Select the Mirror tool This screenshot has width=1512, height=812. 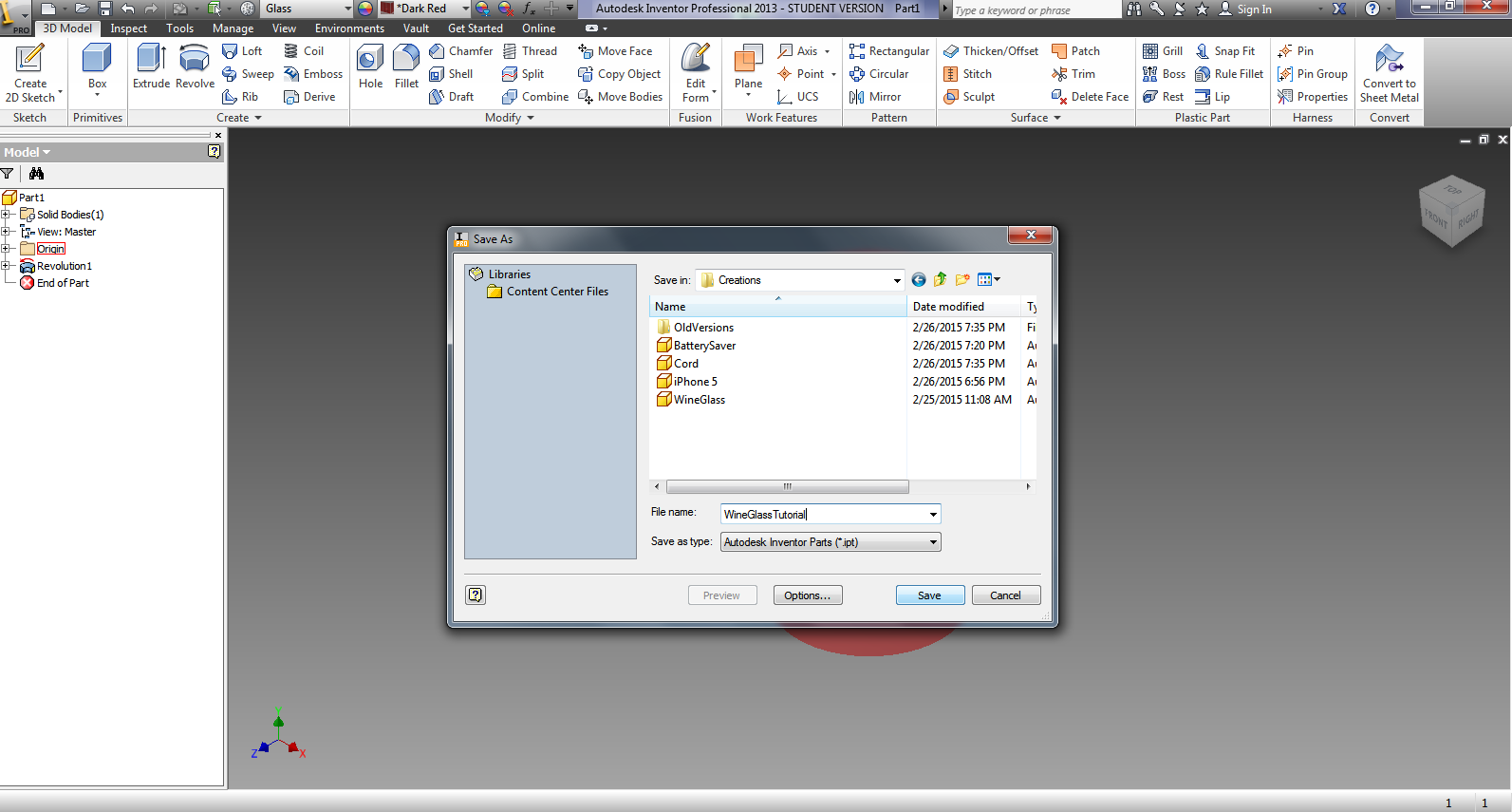pos(875,97)
